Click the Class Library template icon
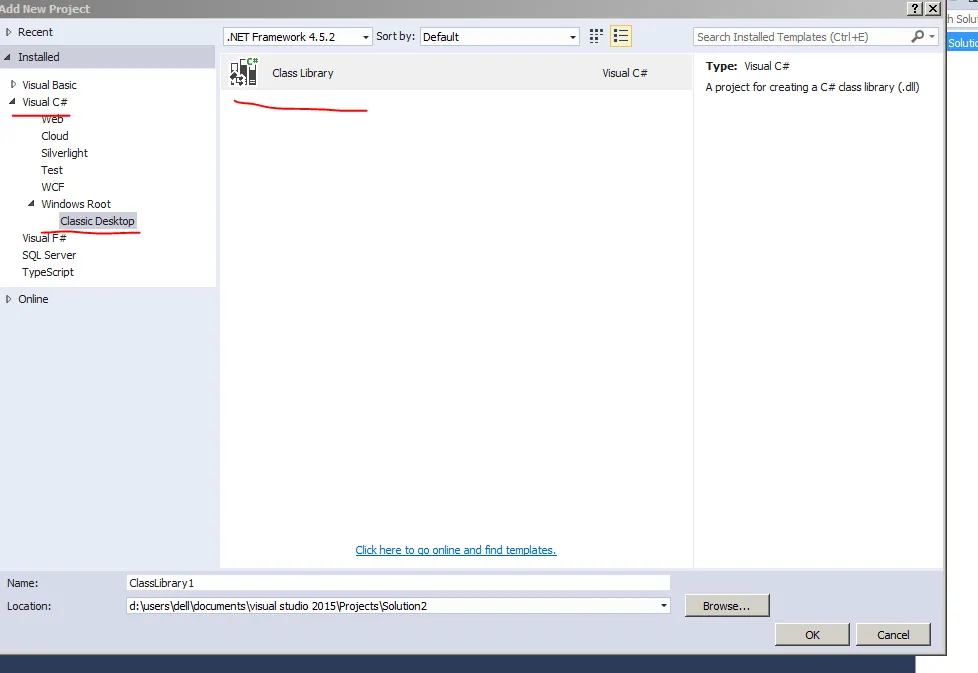Viewport: 978px width, 673px height. tap(244, 72)
